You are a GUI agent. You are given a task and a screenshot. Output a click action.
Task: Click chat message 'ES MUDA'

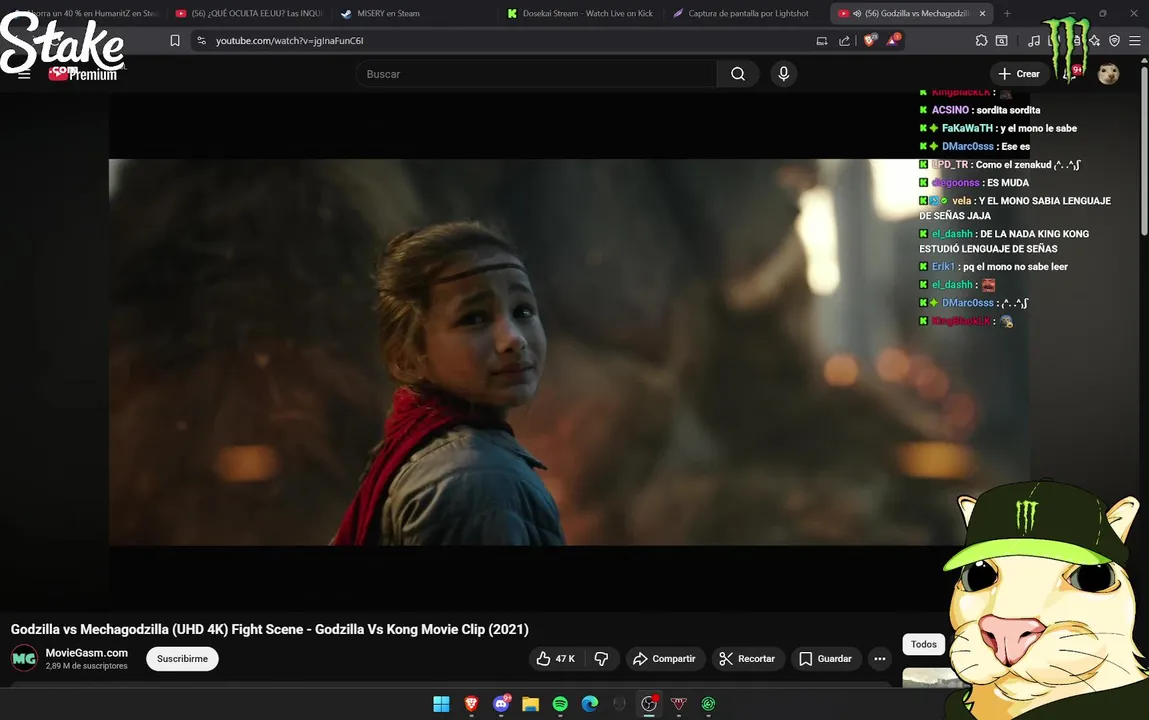pos(1008,182)
